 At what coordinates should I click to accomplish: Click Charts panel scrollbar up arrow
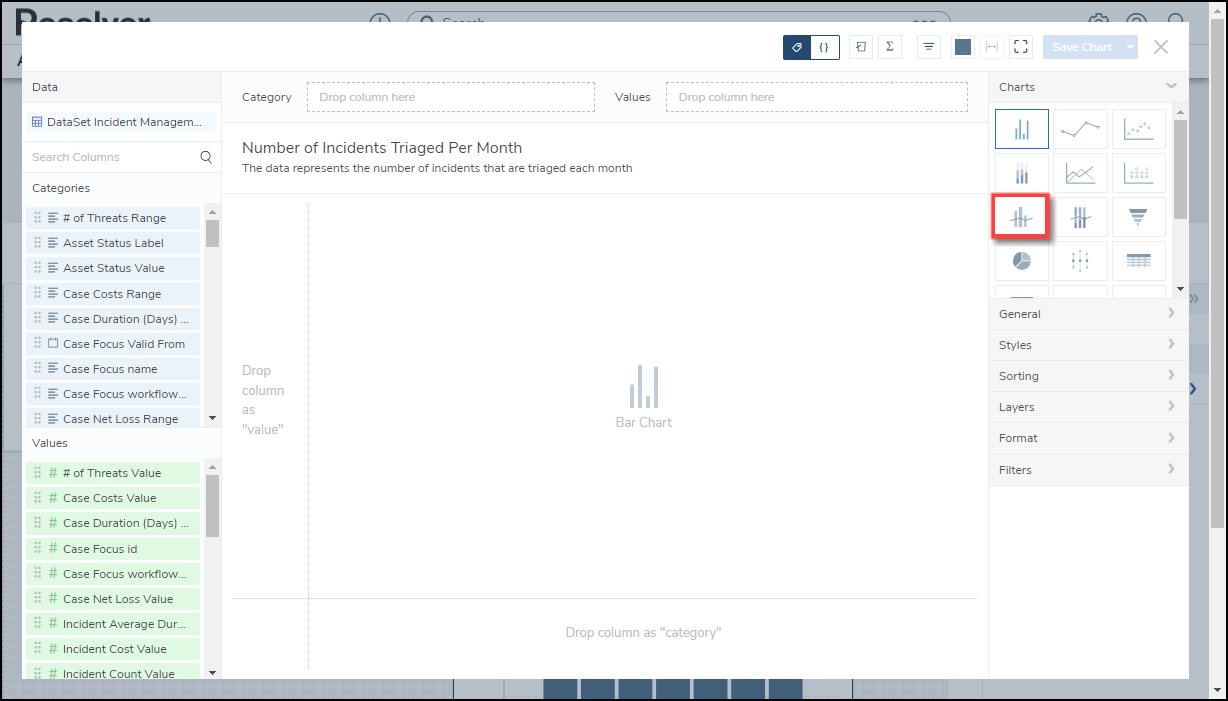1180,112
